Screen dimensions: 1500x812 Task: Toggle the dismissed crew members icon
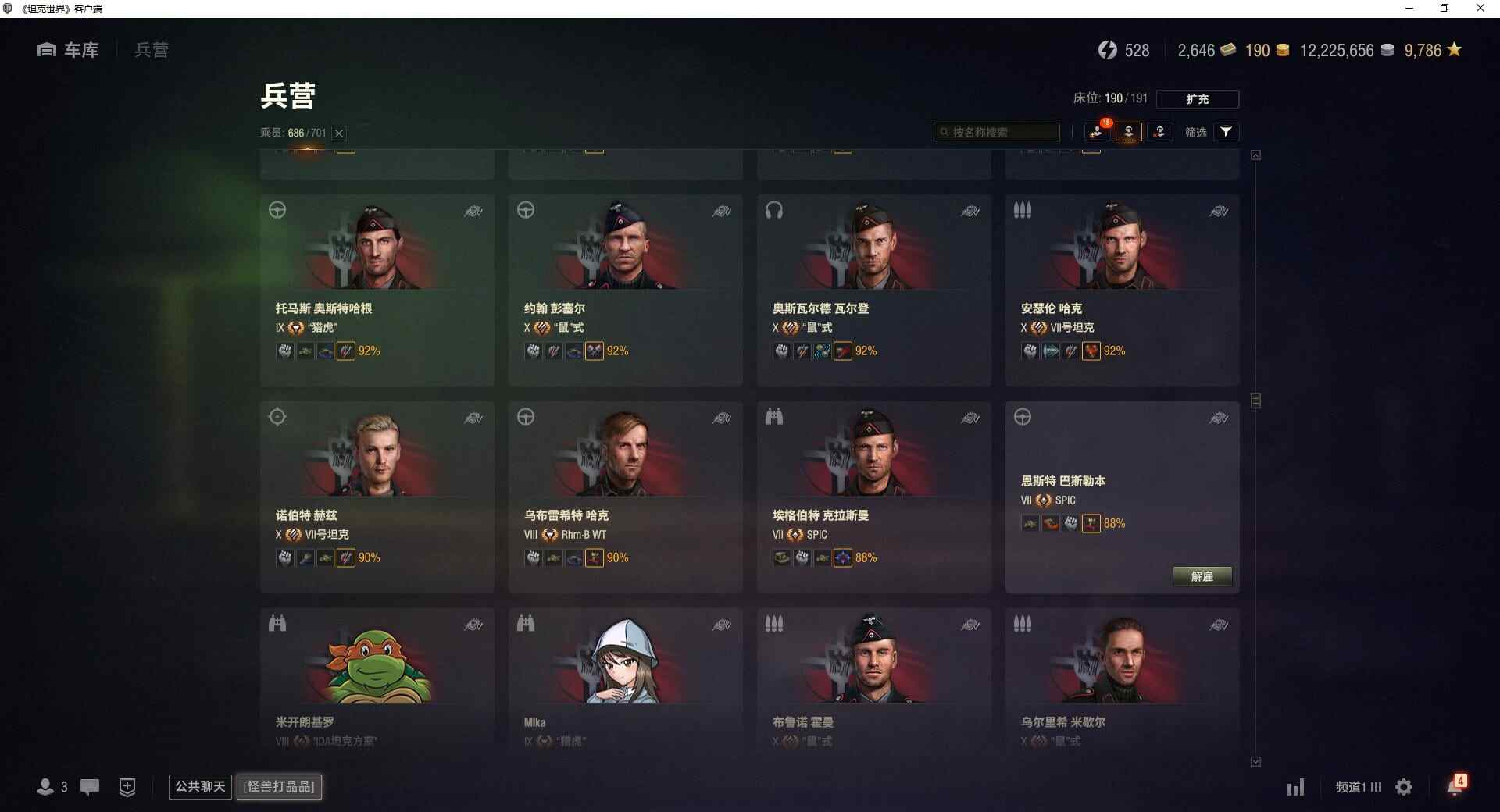[1159, 132]
